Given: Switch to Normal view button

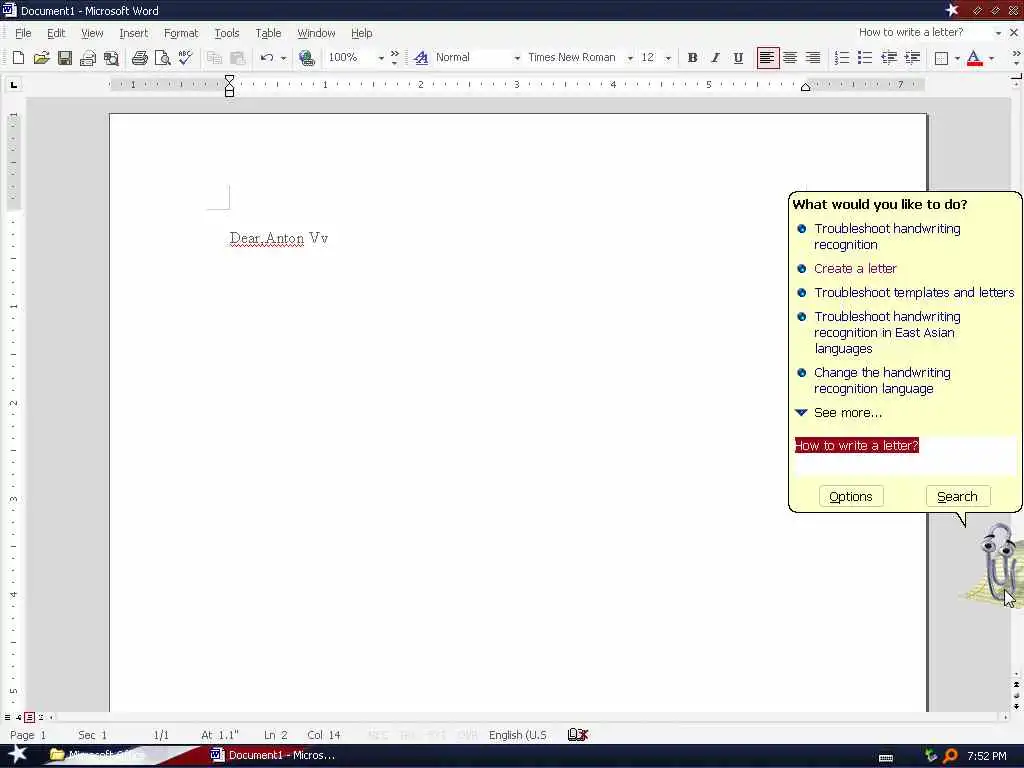Looking at the screenshot, I should [x=7, y=717].
